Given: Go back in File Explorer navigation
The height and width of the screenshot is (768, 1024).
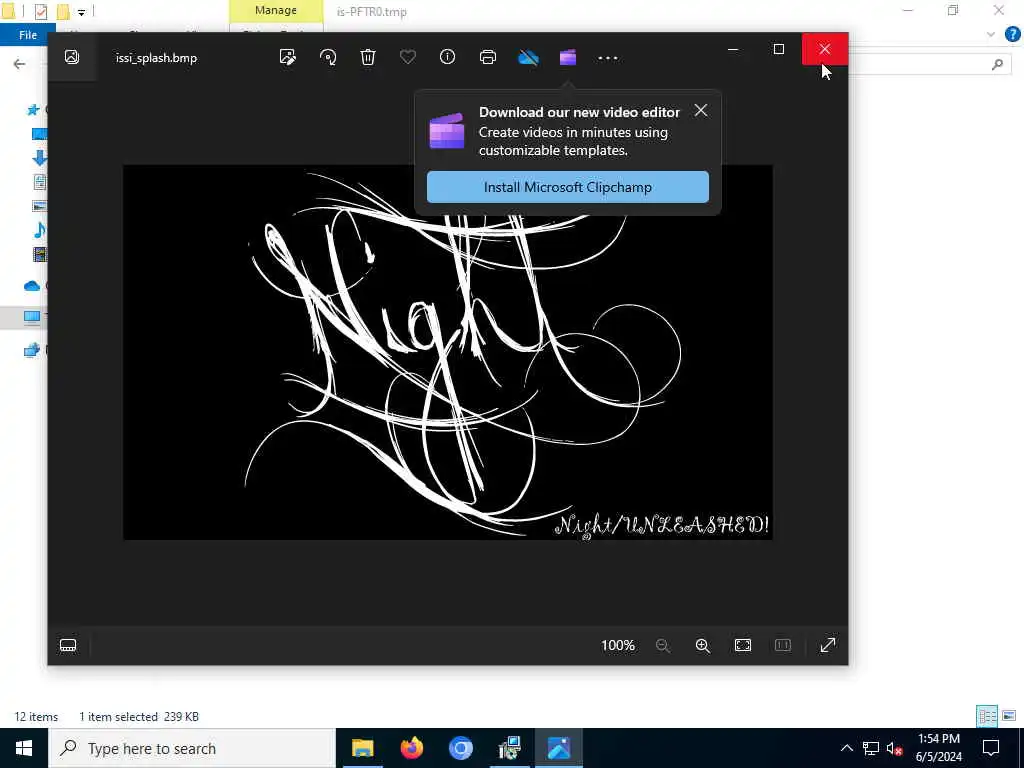Looking at the screenshot, I should point(20,63).
